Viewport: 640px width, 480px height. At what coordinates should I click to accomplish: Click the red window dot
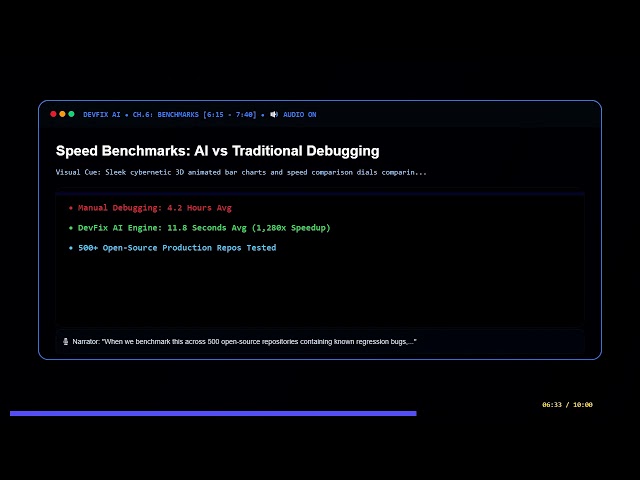pyautogui.click(x=53, y=114)
